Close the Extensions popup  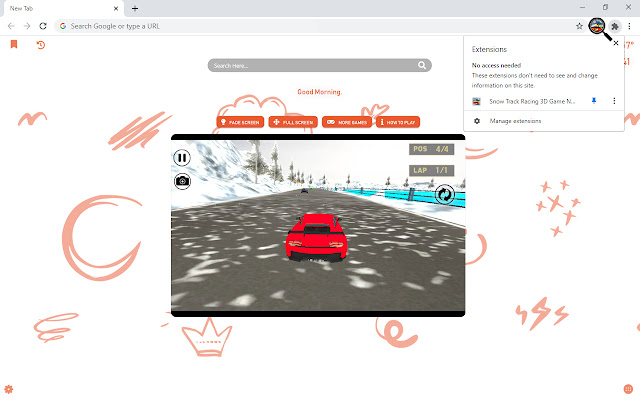point(616,43)
